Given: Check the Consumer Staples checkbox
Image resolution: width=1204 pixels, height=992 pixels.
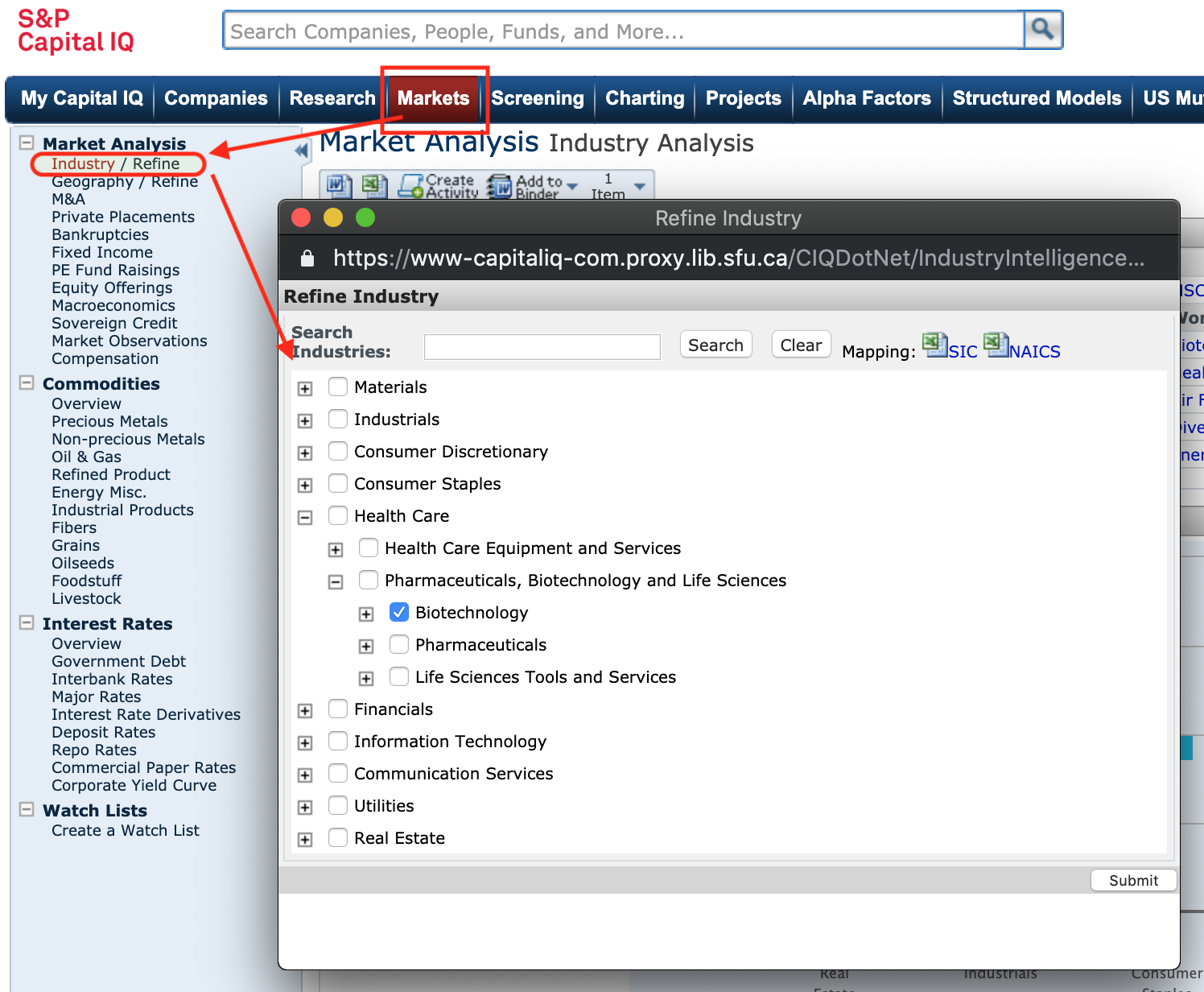Looking at the screenshot, I should point(338,483).
